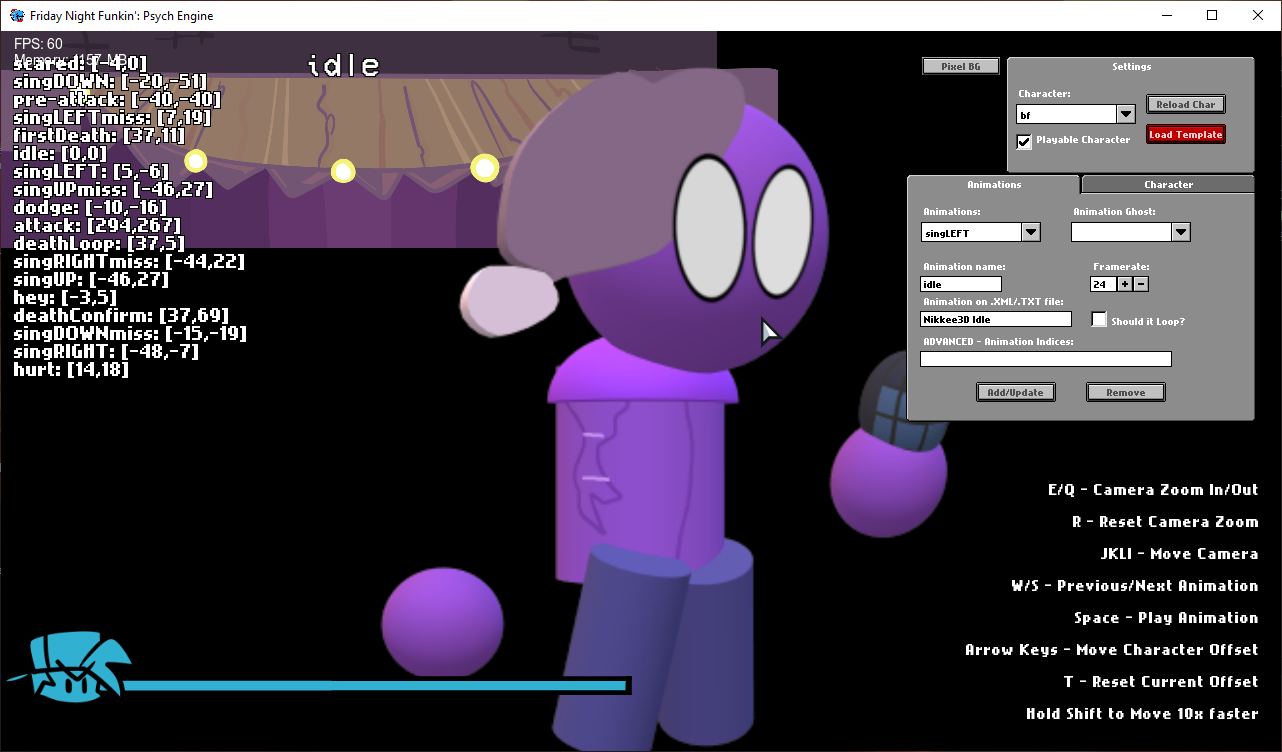Click the Add/Update animation button

(1016, 391)
